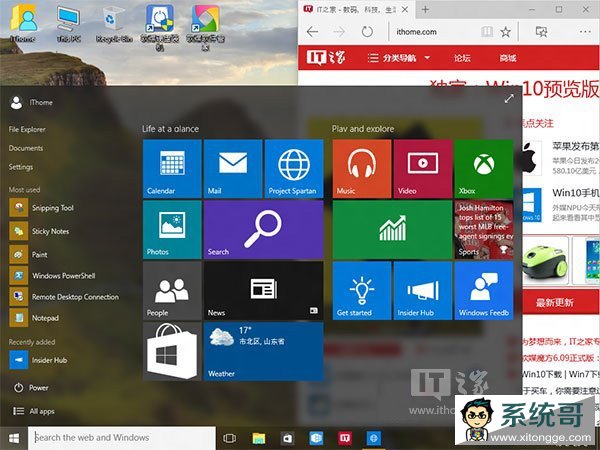Open a new browser tab
The width and height of the screenshot is (600, 450).
click(425, 10)
